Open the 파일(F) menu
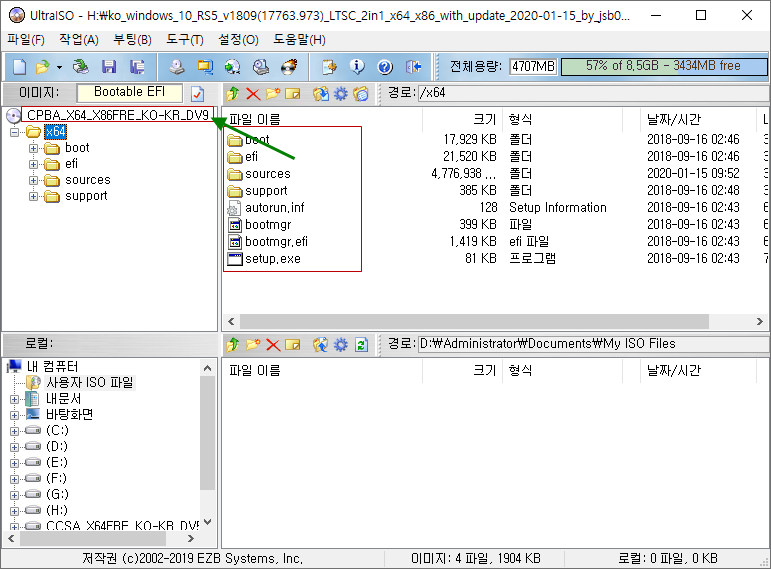771x569 pixels. coord(26,40)
